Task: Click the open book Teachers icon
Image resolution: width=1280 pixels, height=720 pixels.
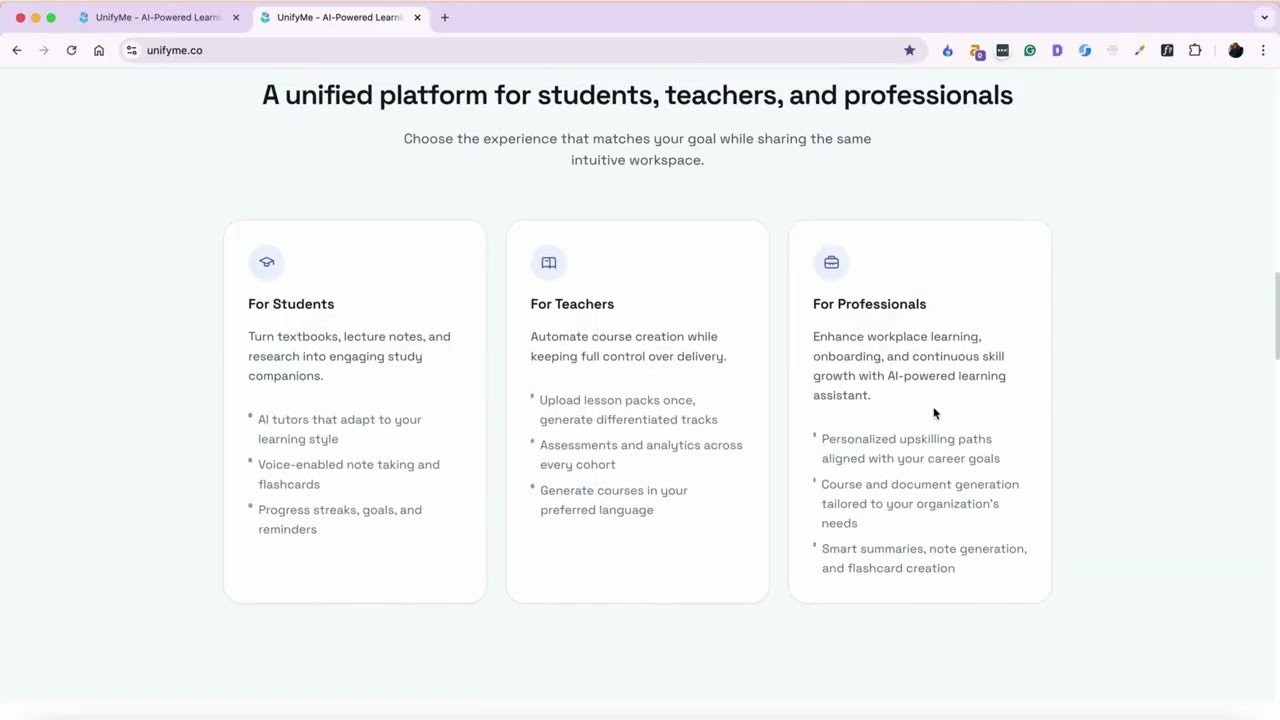Action: pos(548,263)
